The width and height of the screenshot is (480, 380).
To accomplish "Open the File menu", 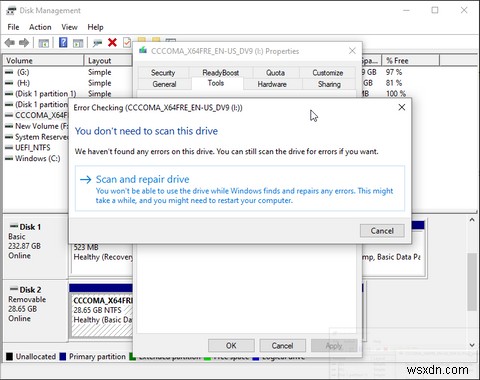I will [x=13, y=27].
